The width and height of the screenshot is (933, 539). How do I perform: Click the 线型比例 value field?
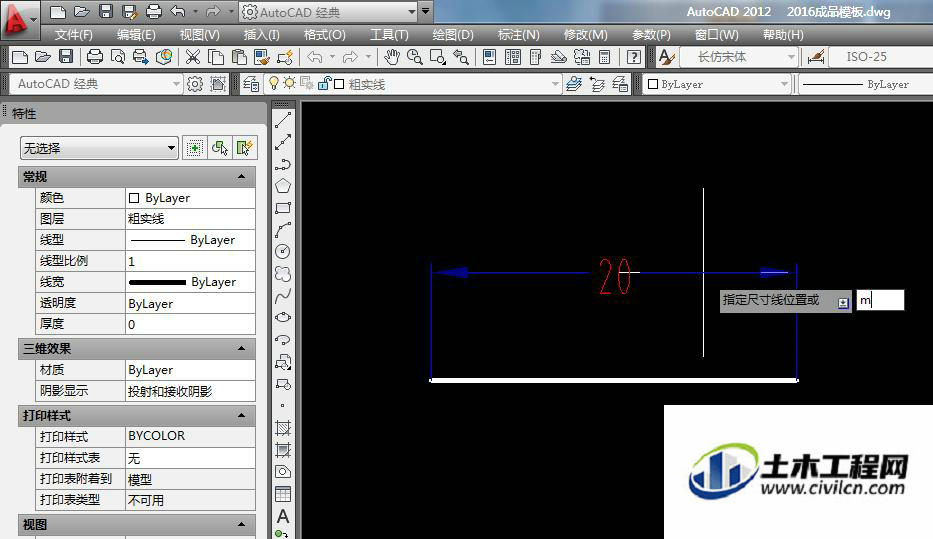coord(190,261)
